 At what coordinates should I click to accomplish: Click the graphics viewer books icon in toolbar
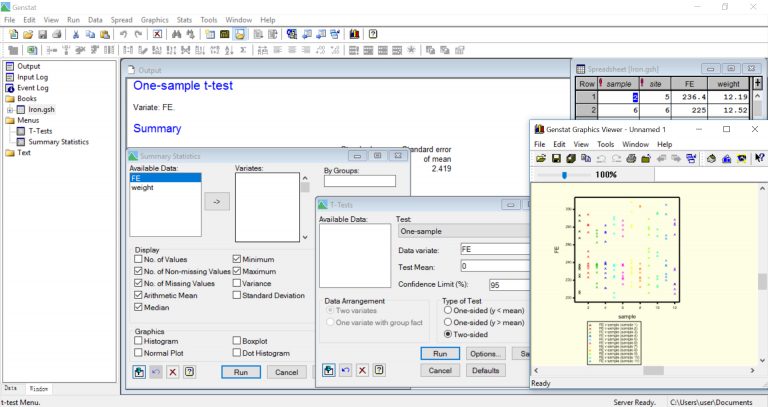[x=354, y=34]
